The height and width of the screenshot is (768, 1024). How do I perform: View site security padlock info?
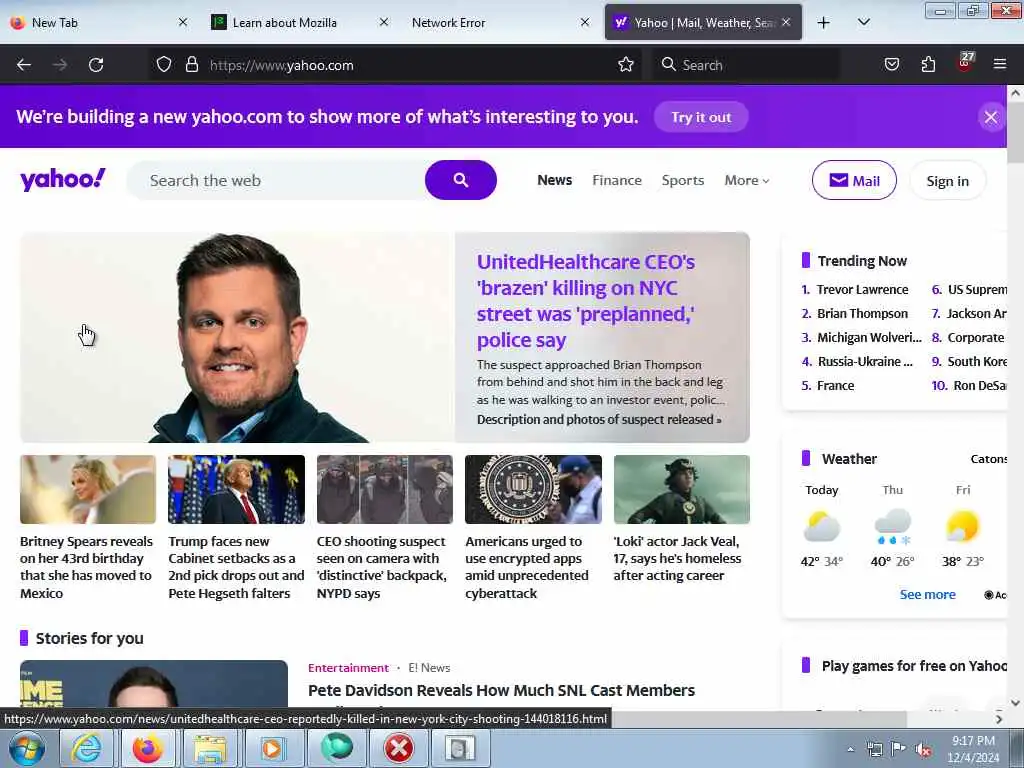191,65
